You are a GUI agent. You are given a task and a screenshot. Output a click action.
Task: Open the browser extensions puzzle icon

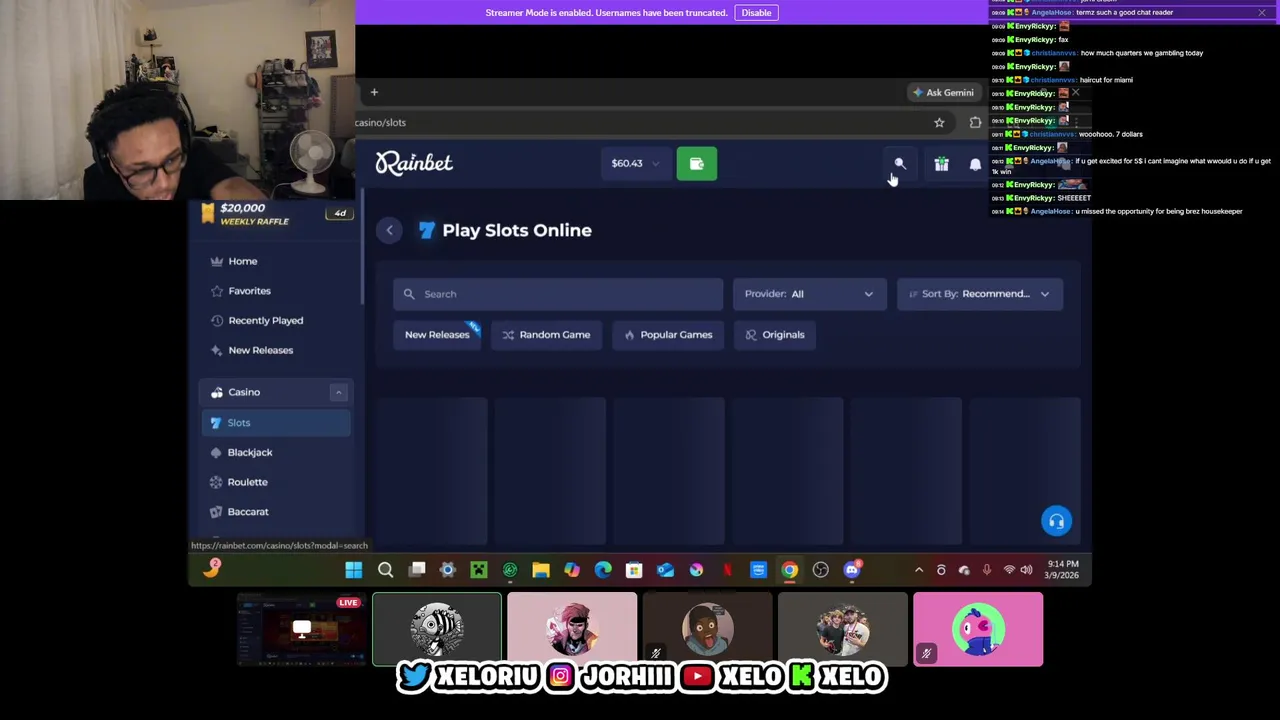click(975, 122)
